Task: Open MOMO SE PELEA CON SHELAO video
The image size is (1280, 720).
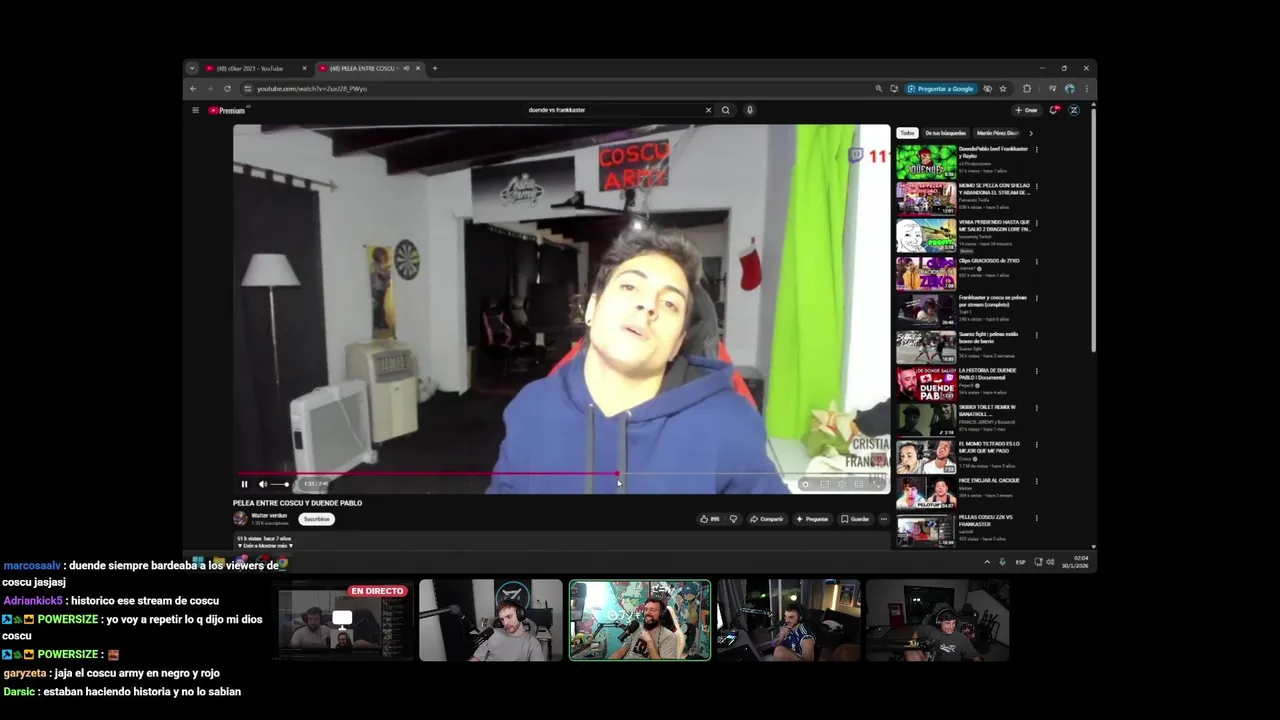Action: coord(926,199)
